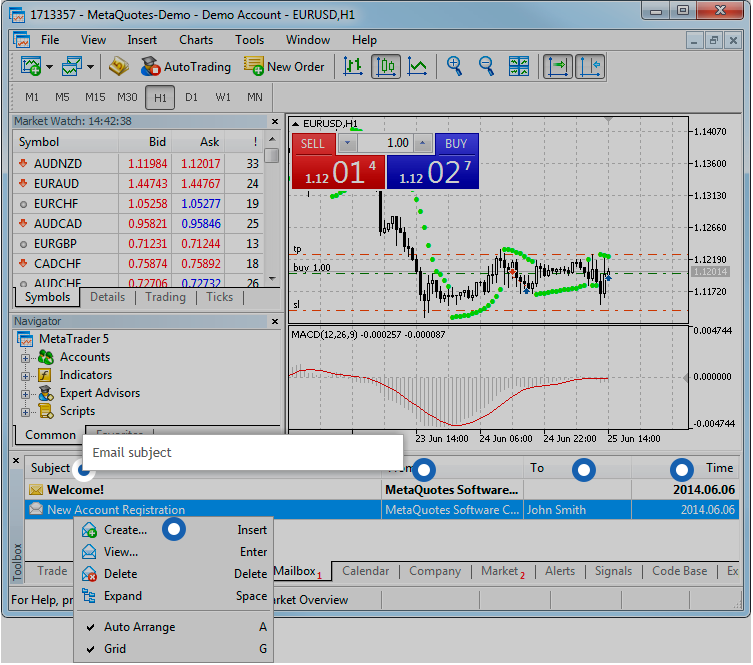The image size is (753, 665).
Task: Toggle chart shift icon
Action: 590,66
